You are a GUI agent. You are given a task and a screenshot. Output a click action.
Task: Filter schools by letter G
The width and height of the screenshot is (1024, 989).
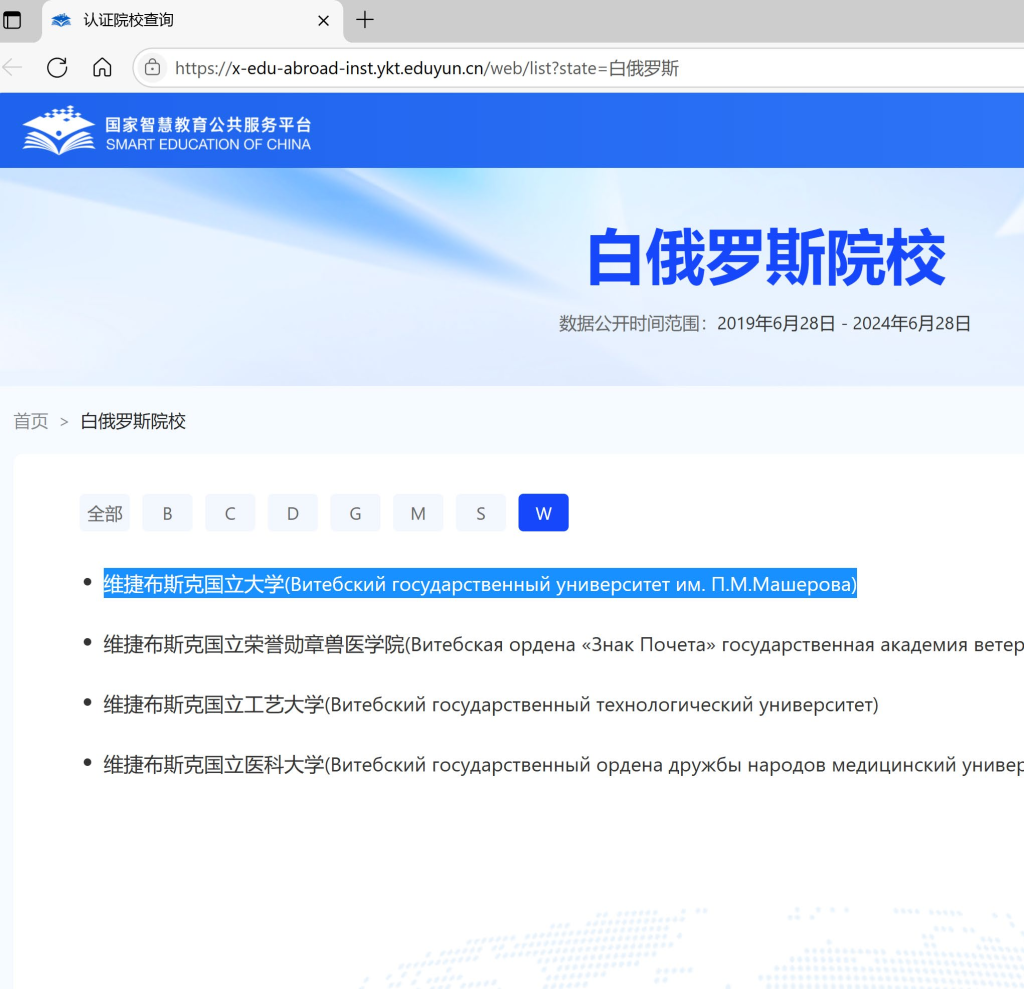click(x=355, y=513)
